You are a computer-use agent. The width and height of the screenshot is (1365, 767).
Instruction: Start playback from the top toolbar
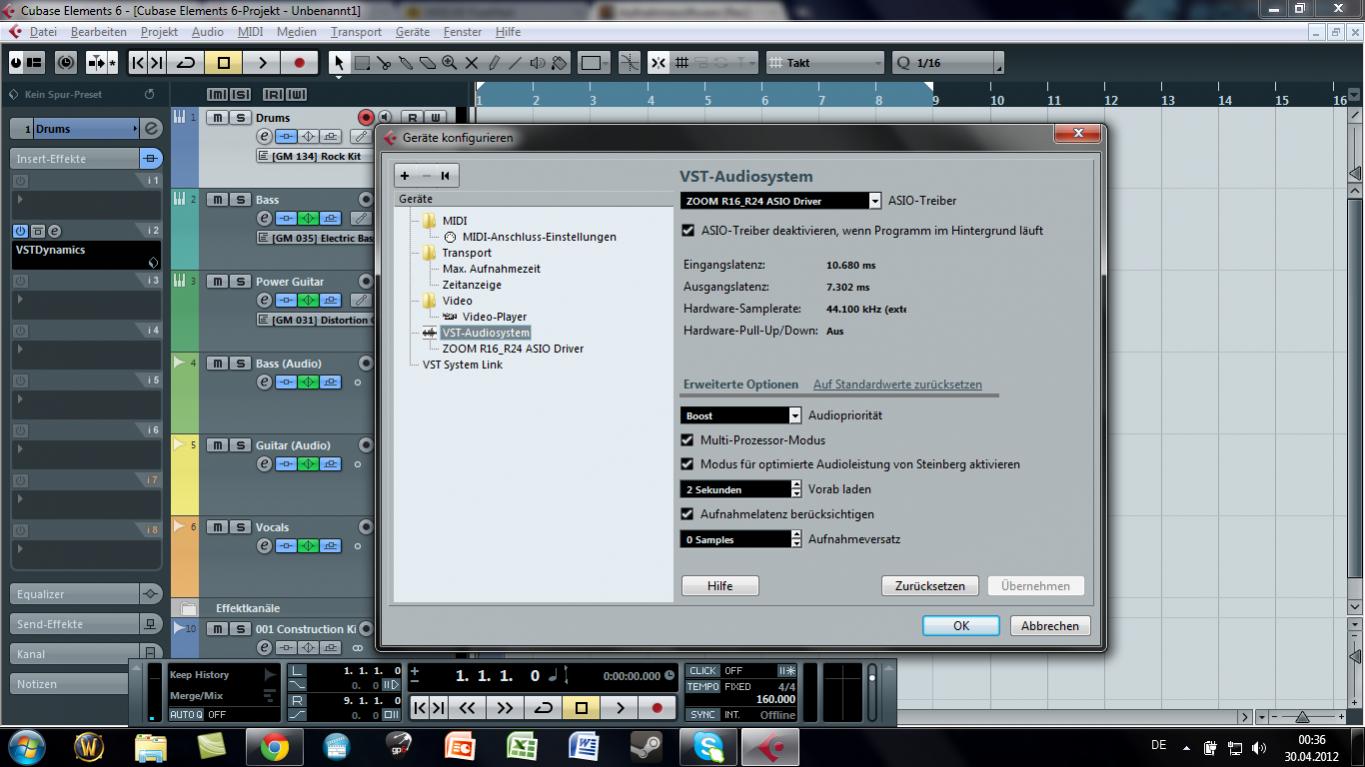click(261, 63)
